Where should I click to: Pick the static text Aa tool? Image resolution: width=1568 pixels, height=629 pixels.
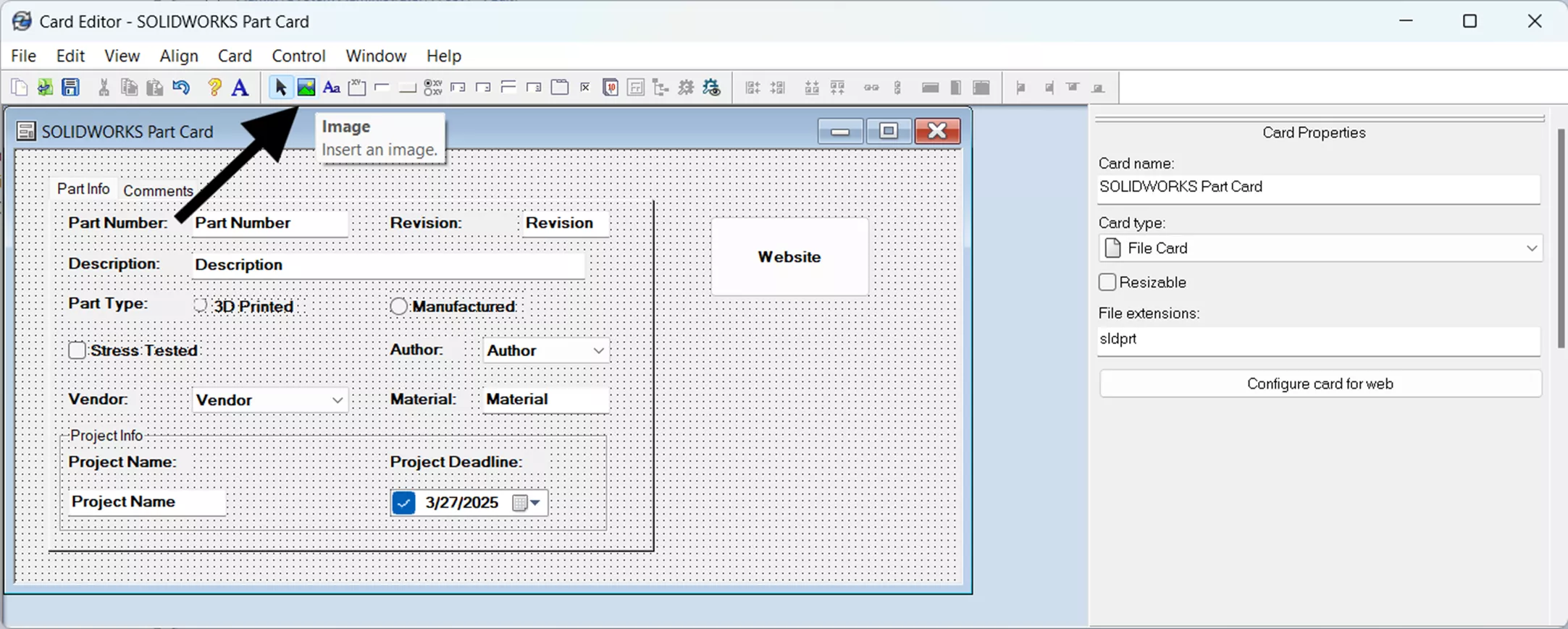tap(331, 88)
